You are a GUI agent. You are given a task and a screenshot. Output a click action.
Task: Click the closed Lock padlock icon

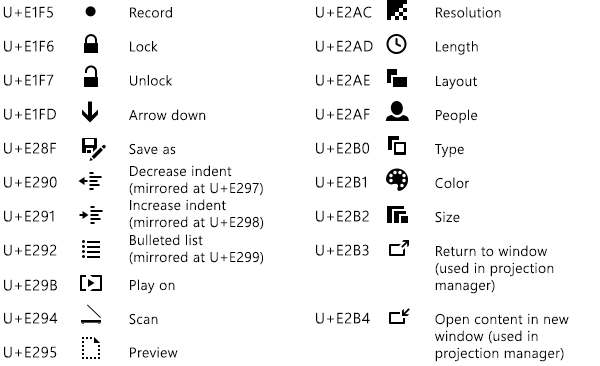click(91, 44)
